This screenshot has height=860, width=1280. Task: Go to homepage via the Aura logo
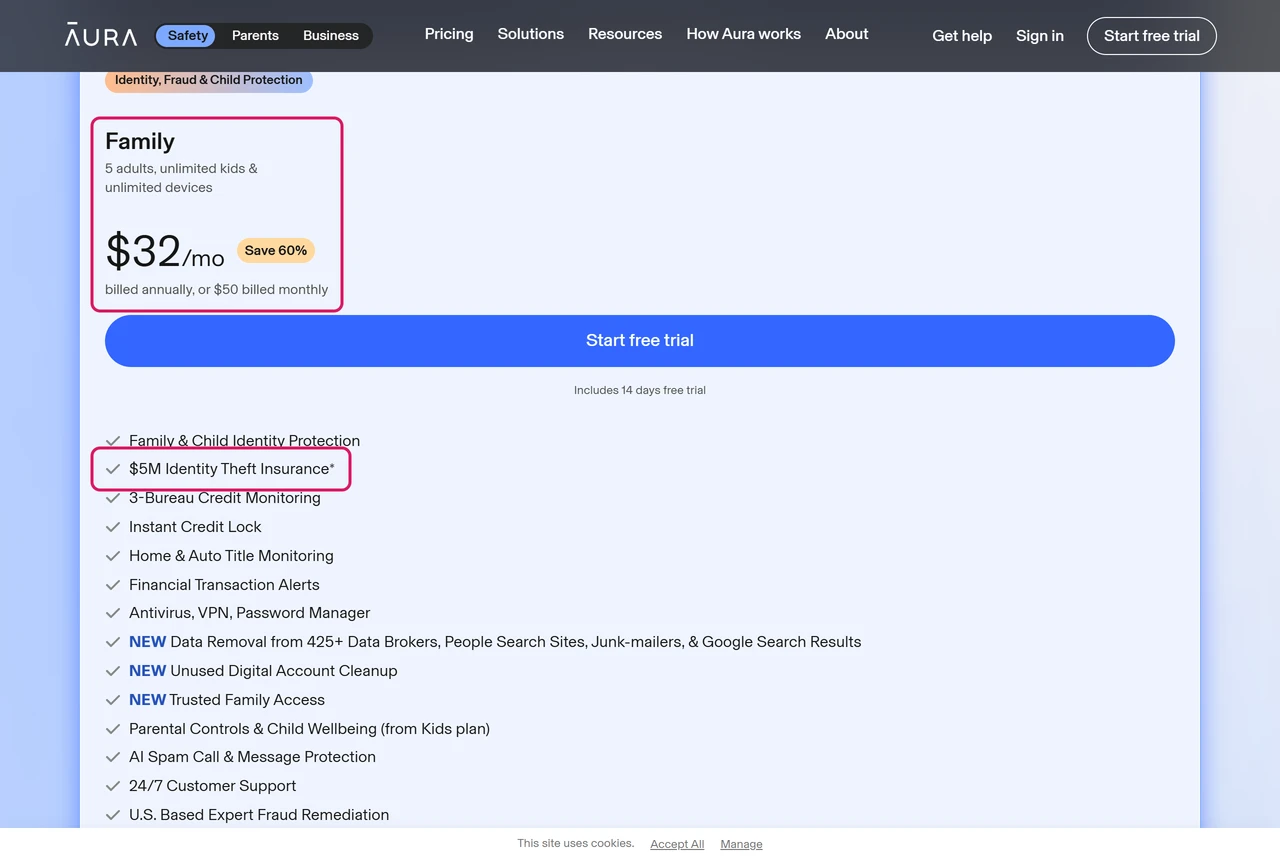(x=101, y=36)
